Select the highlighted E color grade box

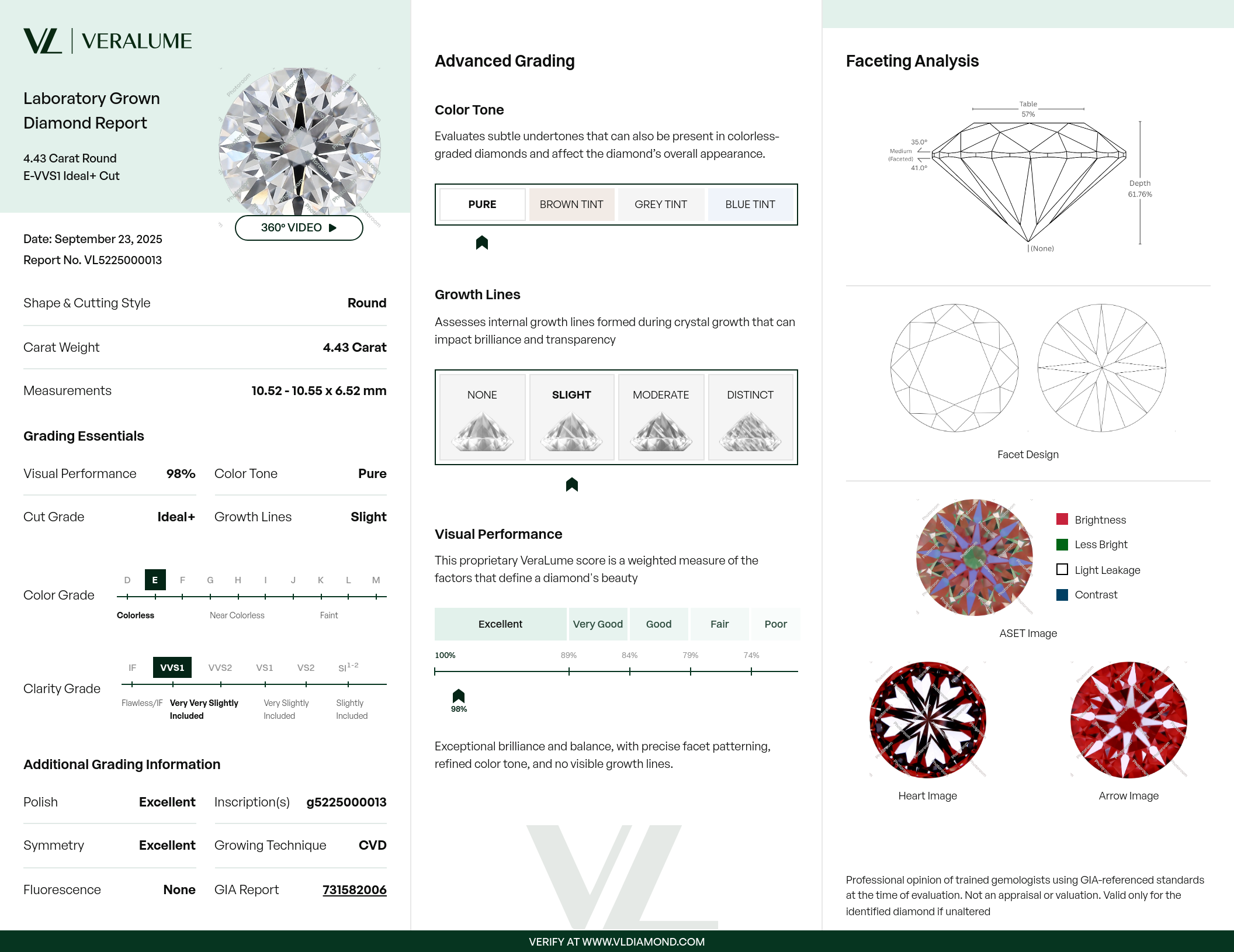coord(155,580)
